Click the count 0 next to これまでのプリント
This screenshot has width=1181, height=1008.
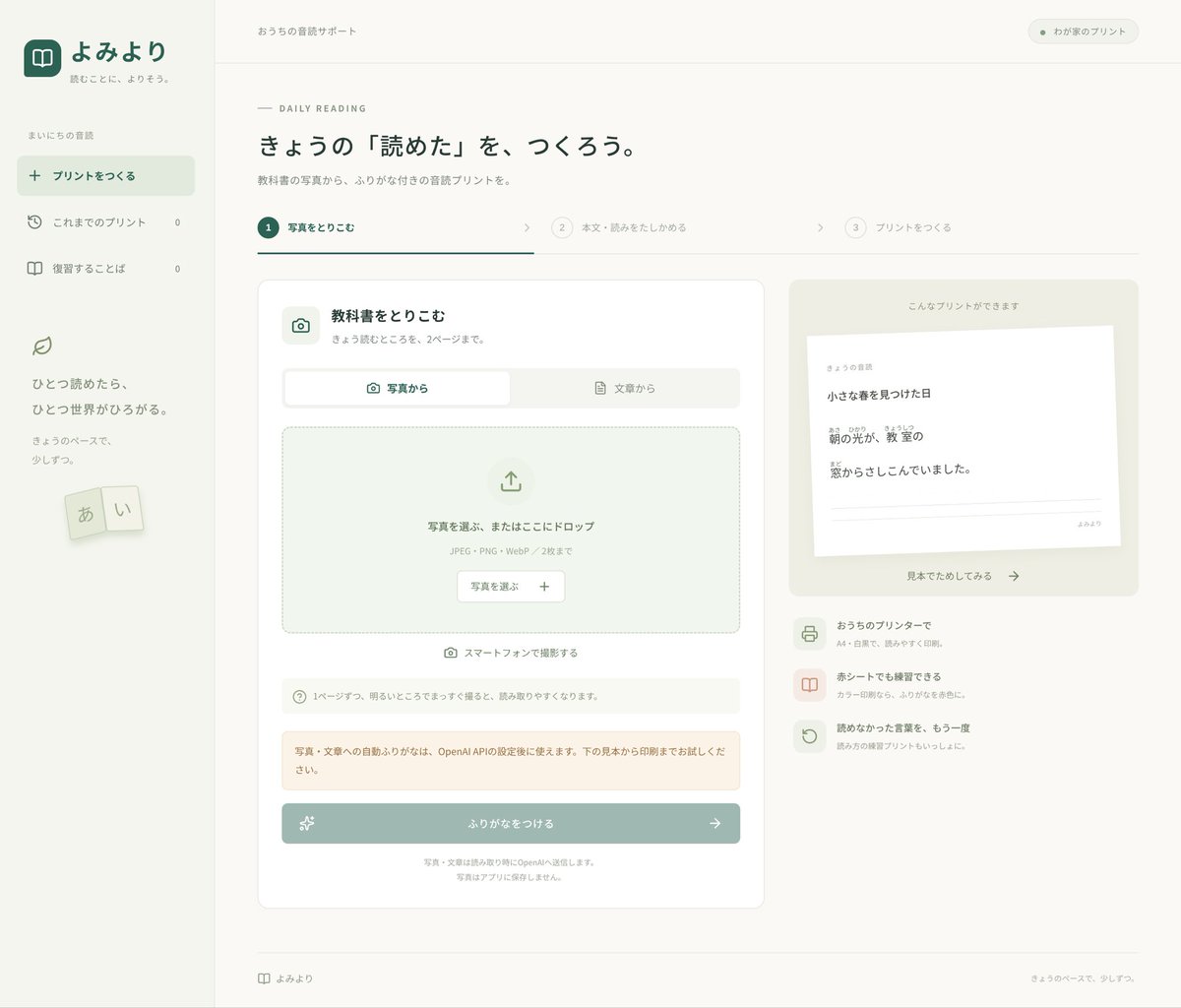(x=177, y=222)
